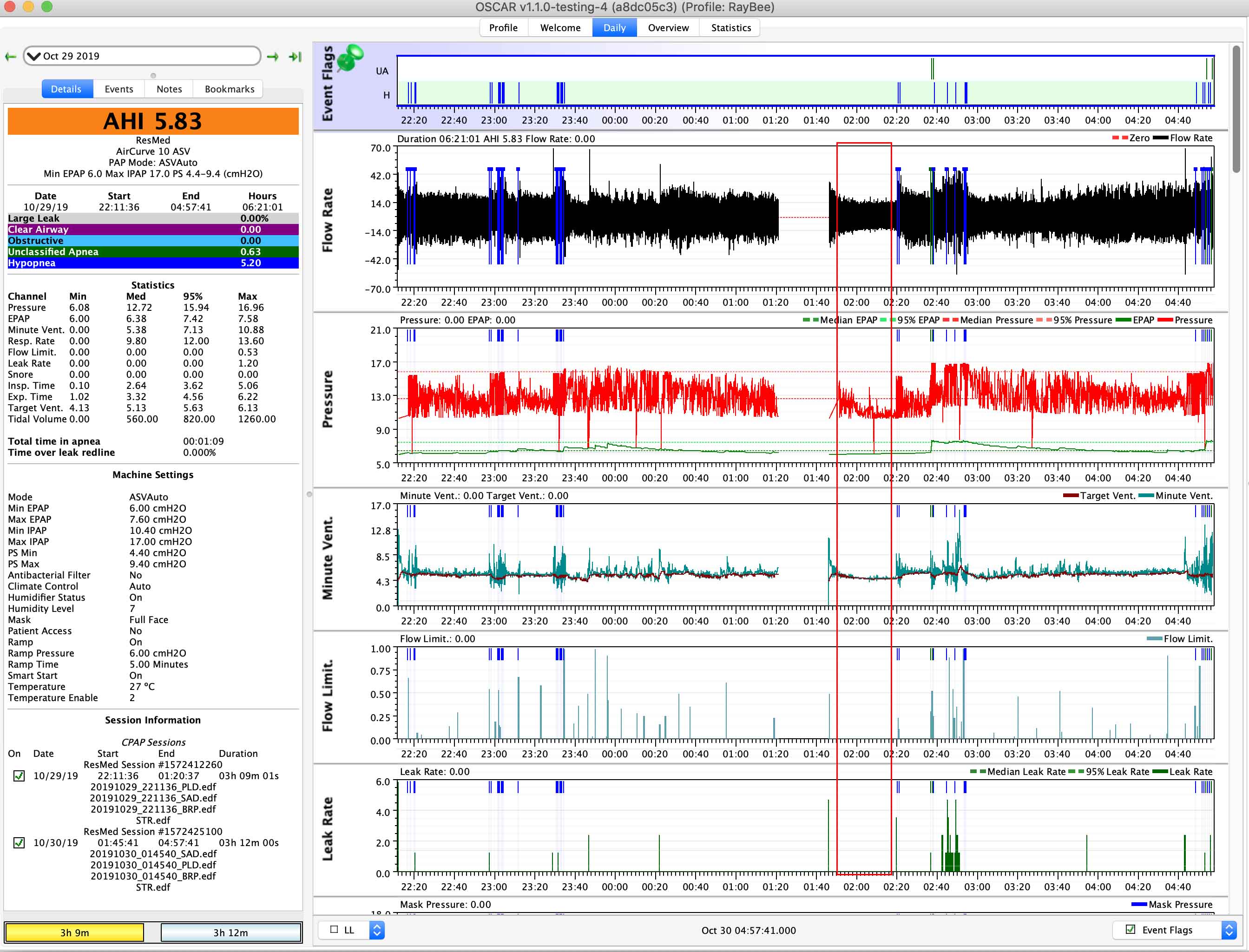This screenshot has width=1249, height=952.
Task: Click the 20191030_014540_PLD.edf file name
Action: (x=153, y=865)
